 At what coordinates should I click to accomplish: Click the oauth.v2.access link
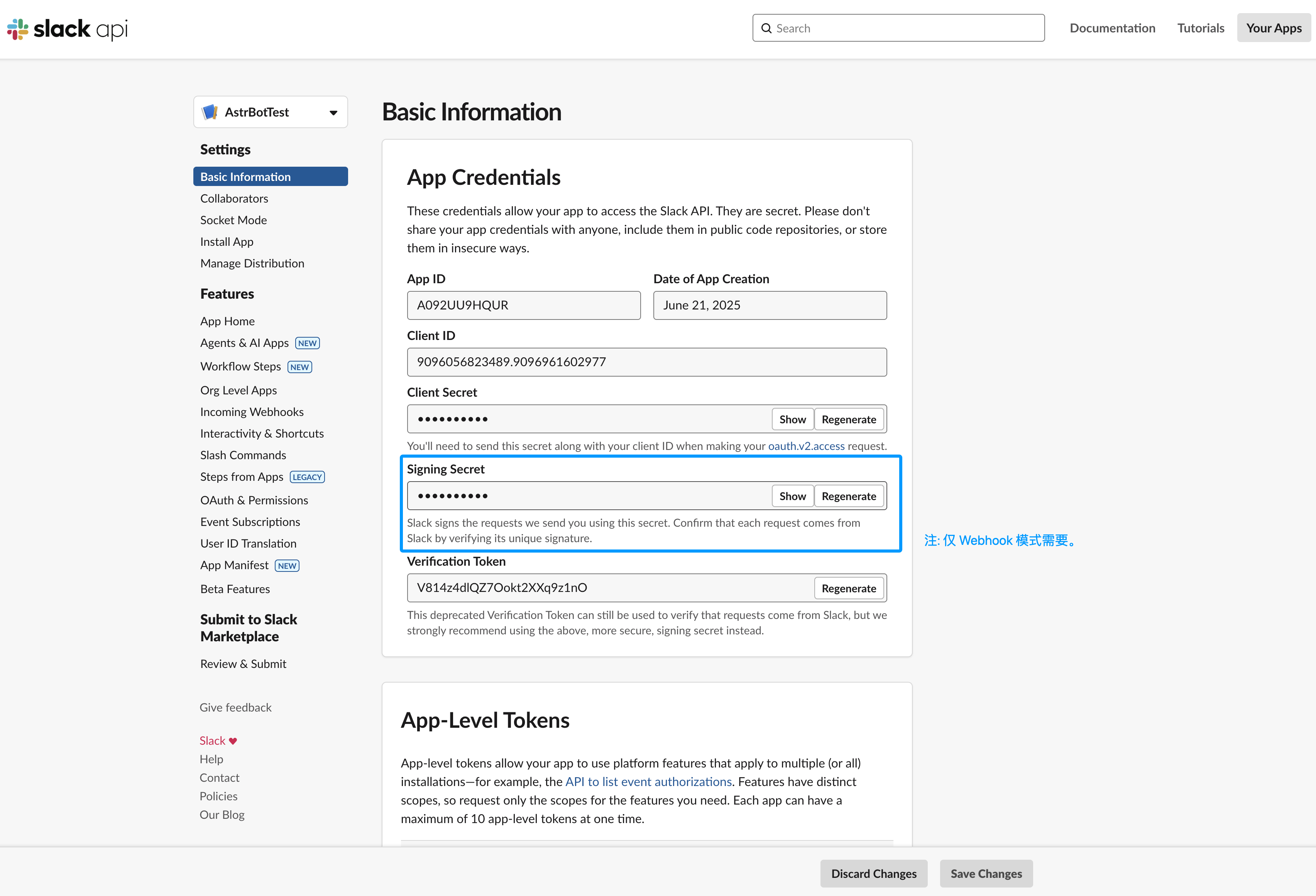click(806, 446)
